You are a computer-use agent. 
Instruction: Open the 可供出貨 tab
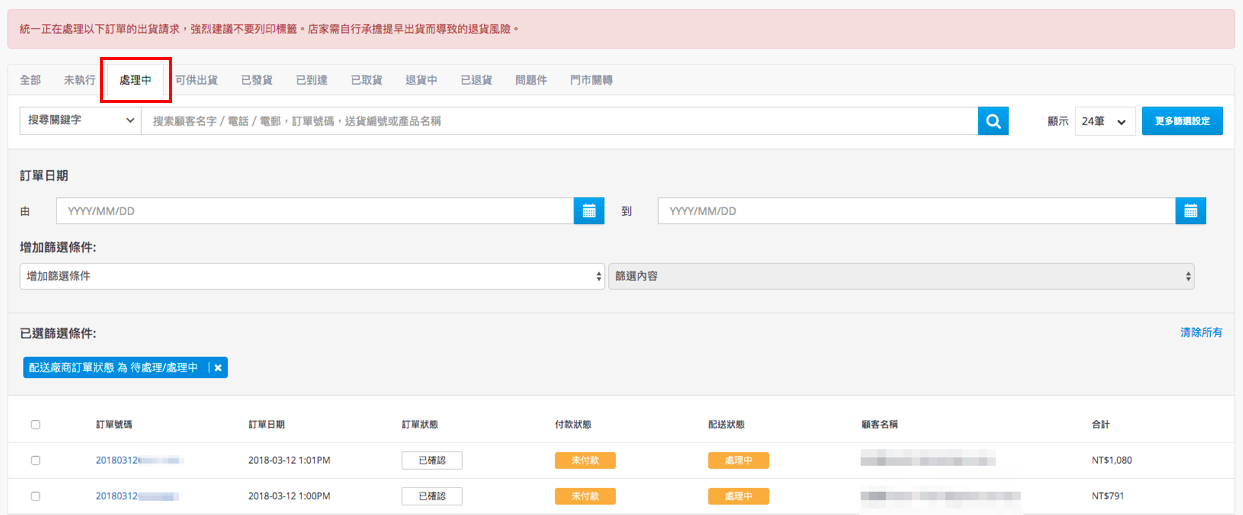point(196,80)
